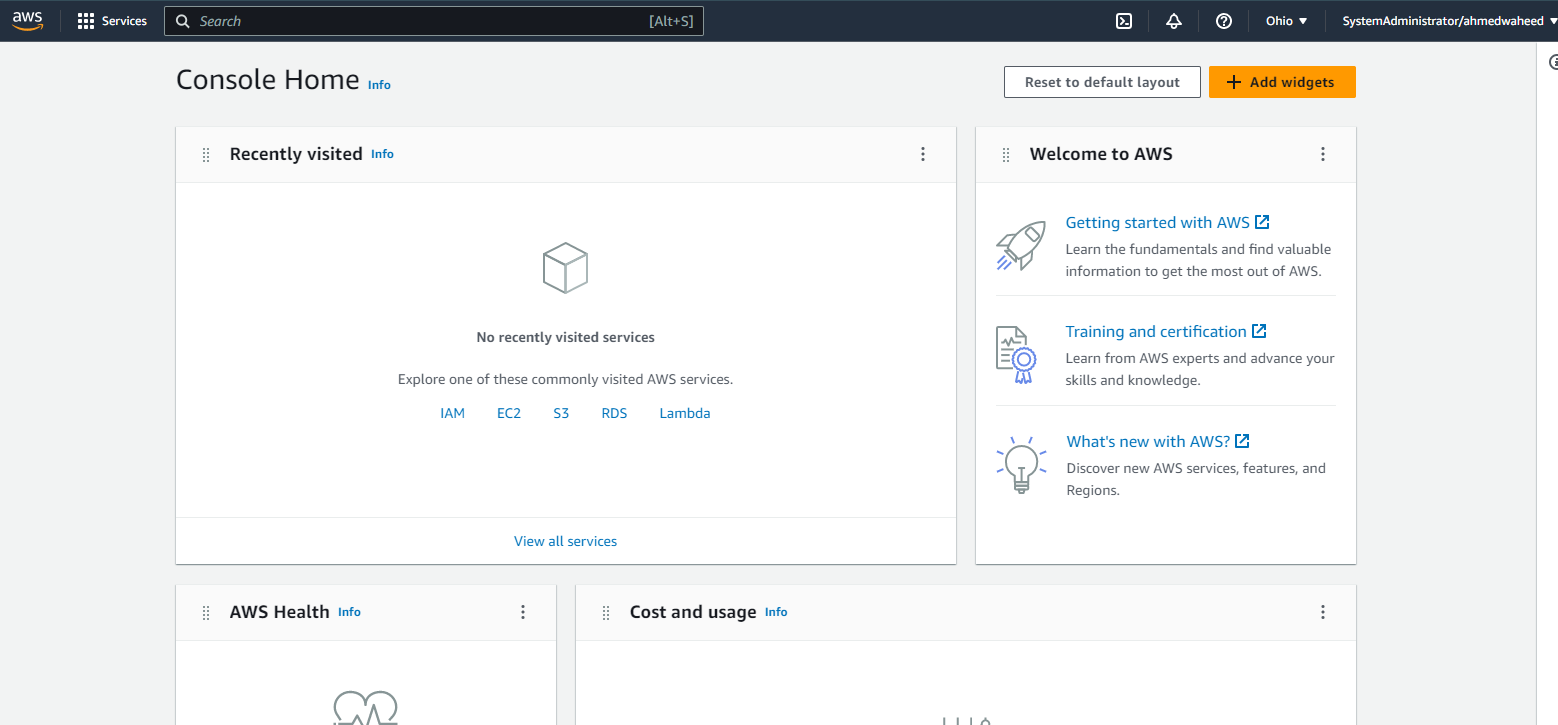Click the cube icon in Recently visited widget
Screen dimensions: 1558x725
point(565,267)
